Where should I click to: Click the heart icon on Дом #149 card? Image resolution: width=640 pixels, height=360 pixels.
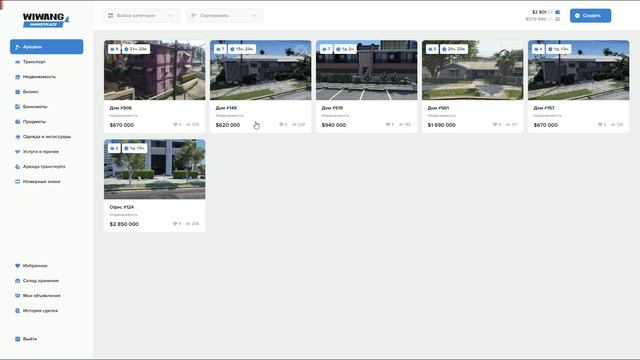tap(281, 124)
